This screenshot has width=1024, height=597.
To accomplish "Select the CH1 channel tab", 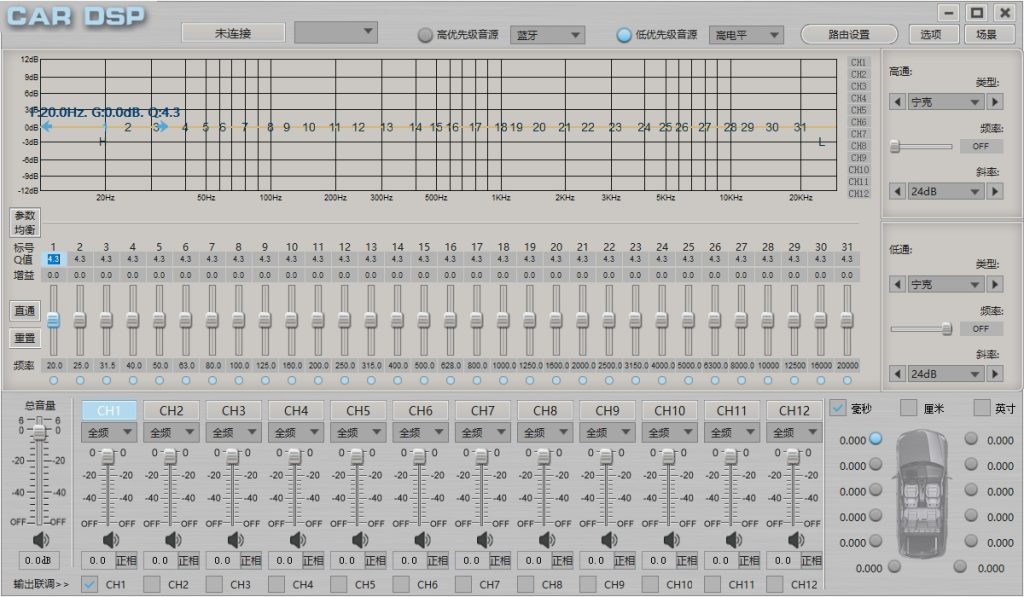I will (x=109, y=410).
